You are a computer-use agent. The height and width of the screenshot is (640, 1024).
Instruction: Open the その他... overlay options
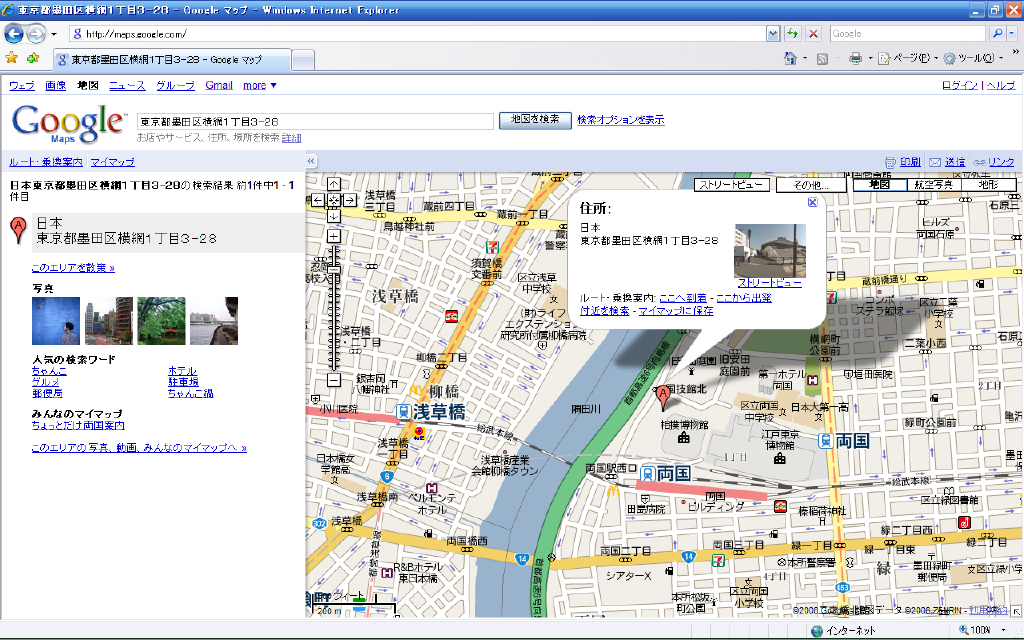811,185
